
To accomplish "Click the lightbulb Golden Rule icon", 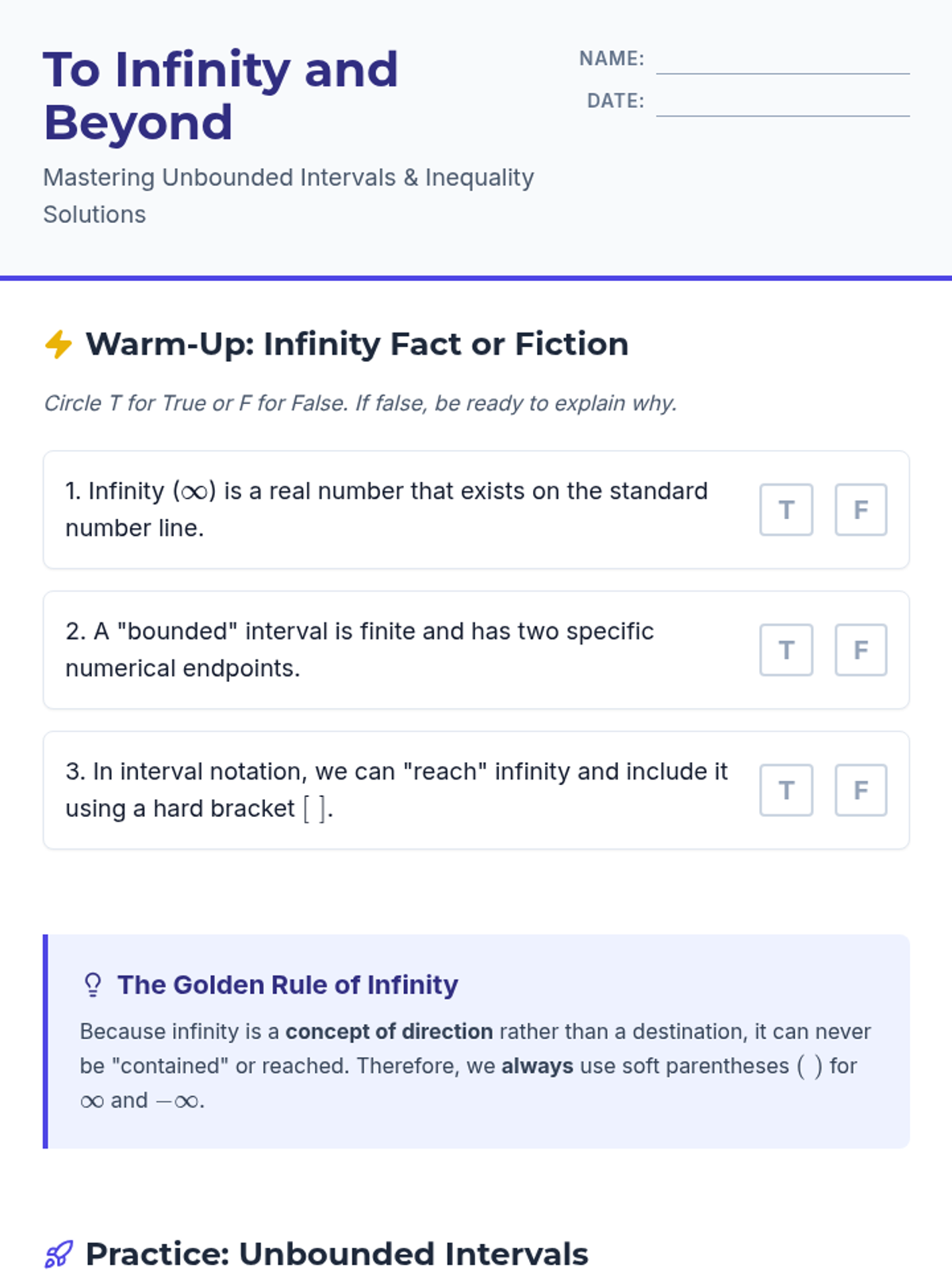I will pos(93,985).
